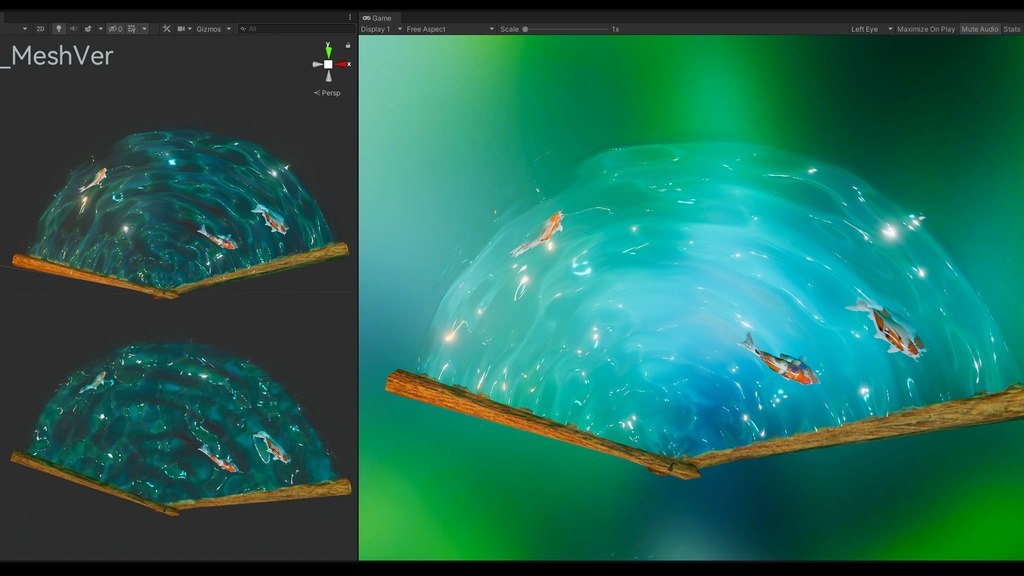Click the grid visibility icon

(131, 28)
